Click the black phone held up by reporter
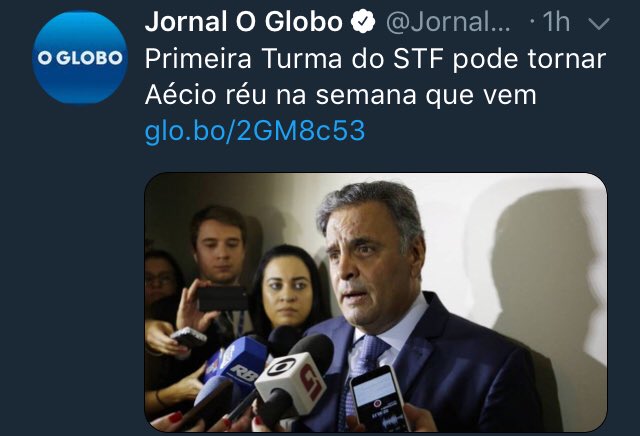 (x=222, y=299)
